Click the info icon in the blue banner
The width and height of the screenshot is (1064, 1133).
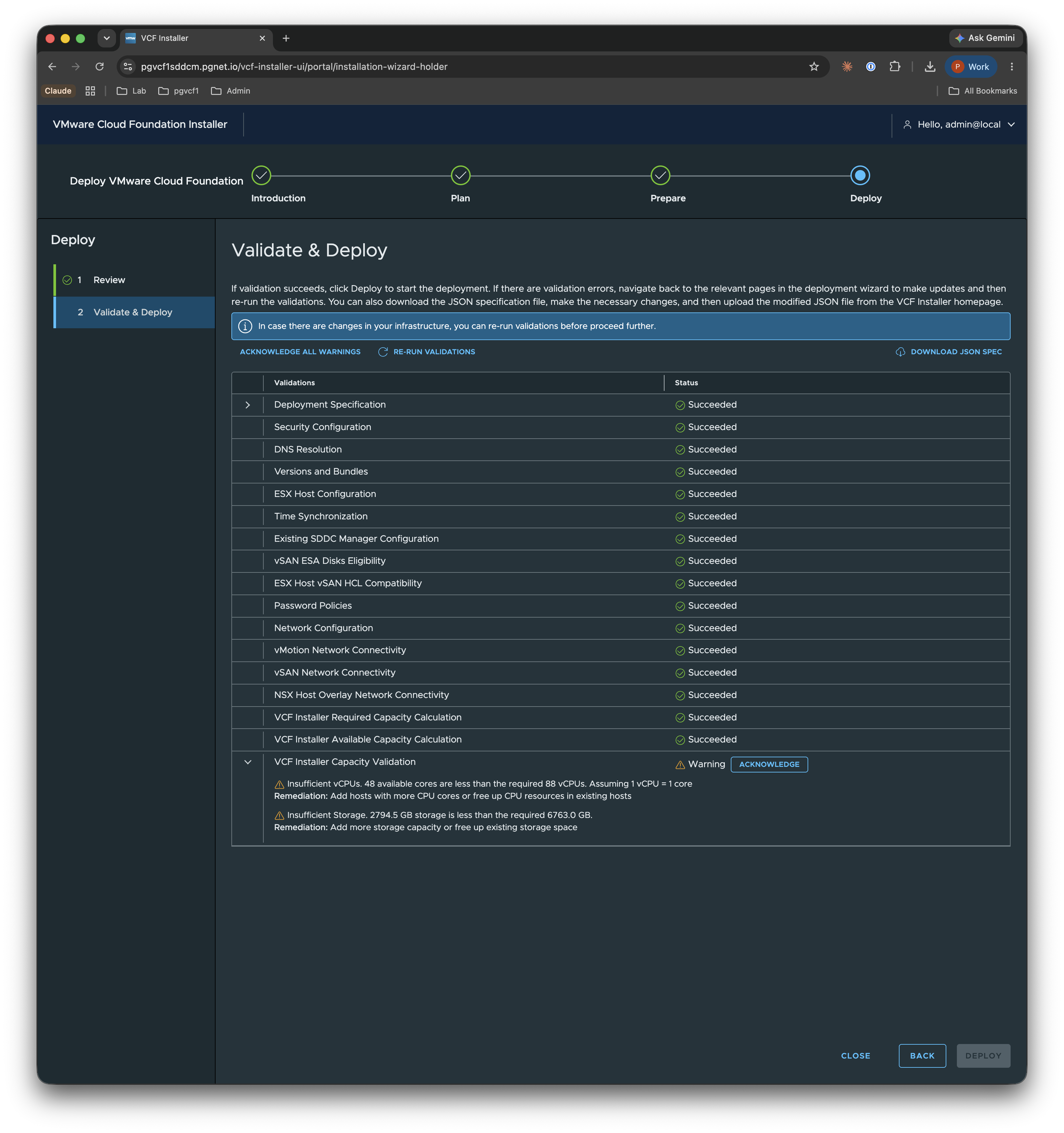pos(245,326)
